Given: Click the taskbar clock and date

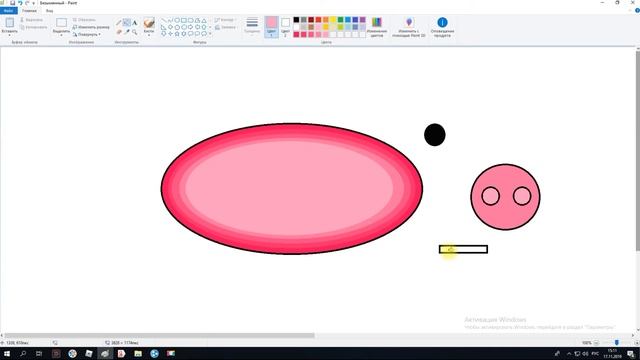Looking at the screenshot, I should 612,353.
